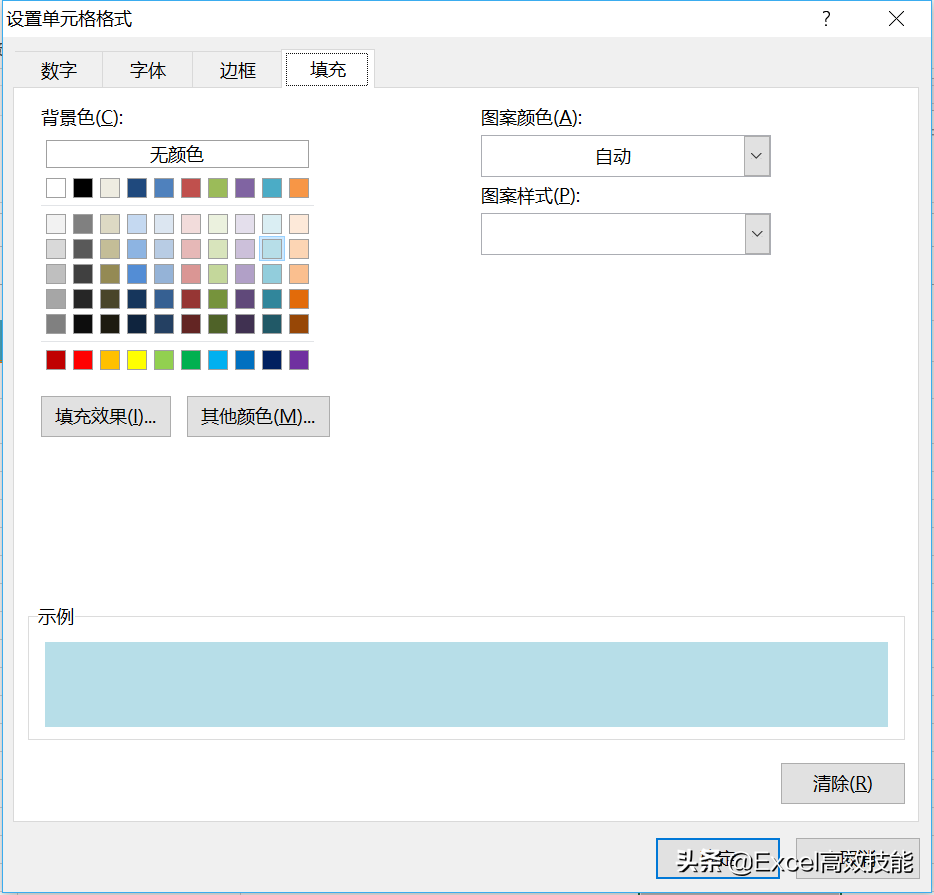Pick green swatch in standard colors row

[x=191, y=360]
